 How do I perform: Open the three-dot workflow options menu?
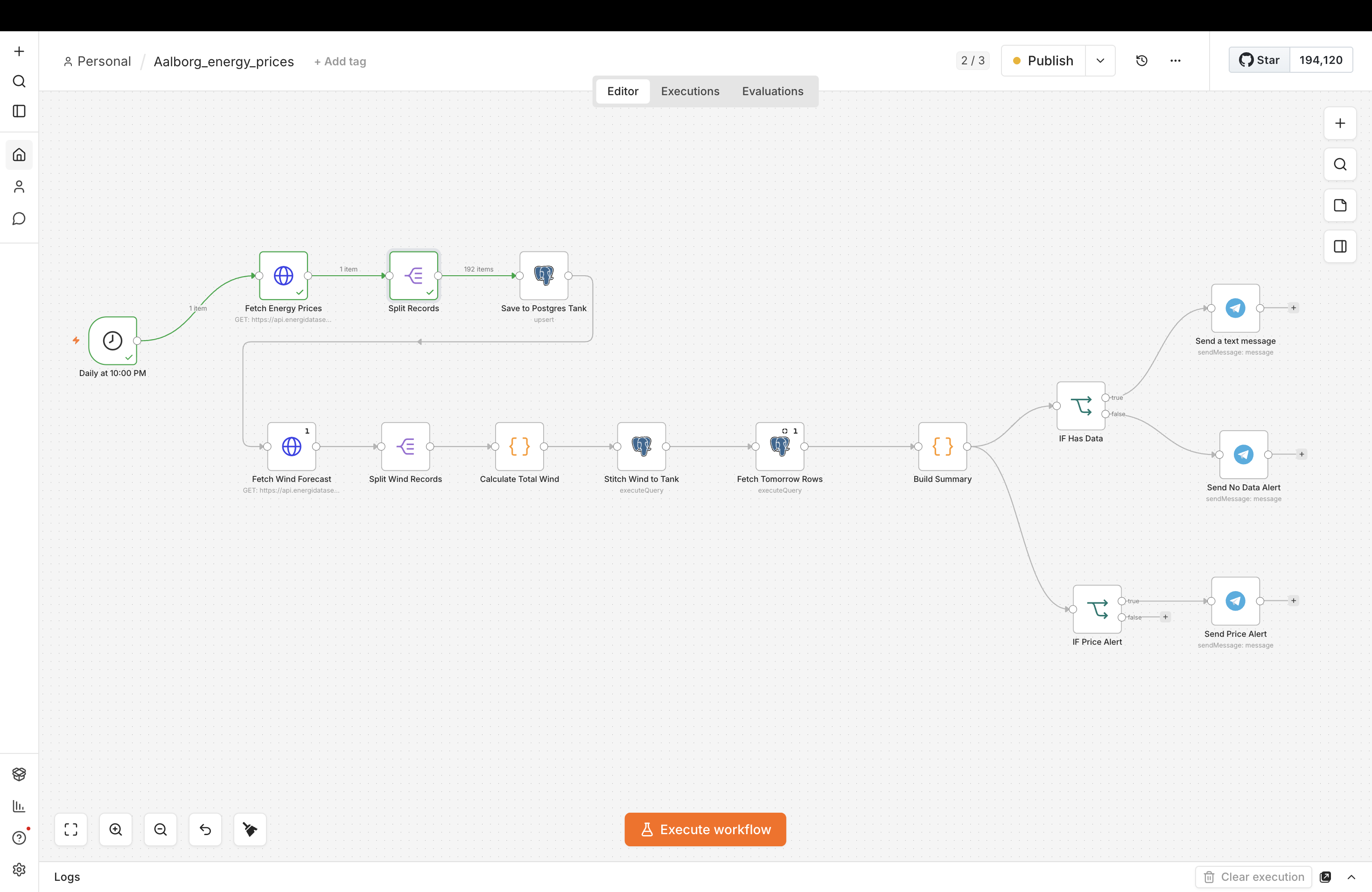(x=1176, y=61)
